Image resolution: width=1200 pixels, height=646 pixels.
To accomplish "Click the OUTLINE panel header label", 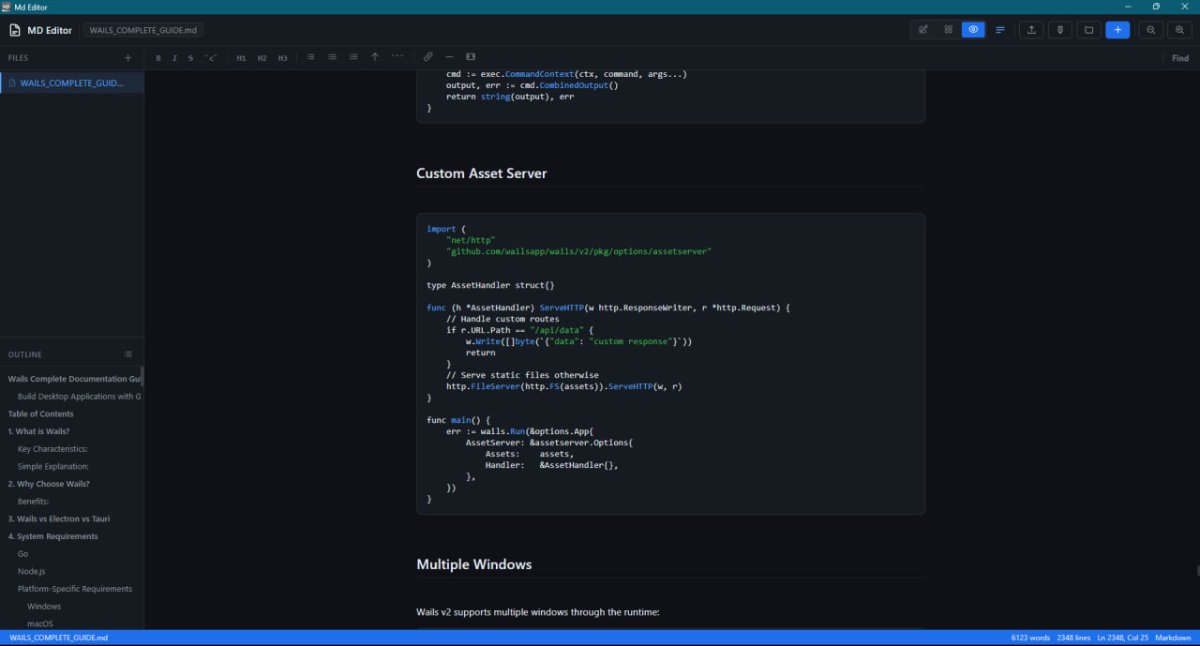I will pos(25,354).
